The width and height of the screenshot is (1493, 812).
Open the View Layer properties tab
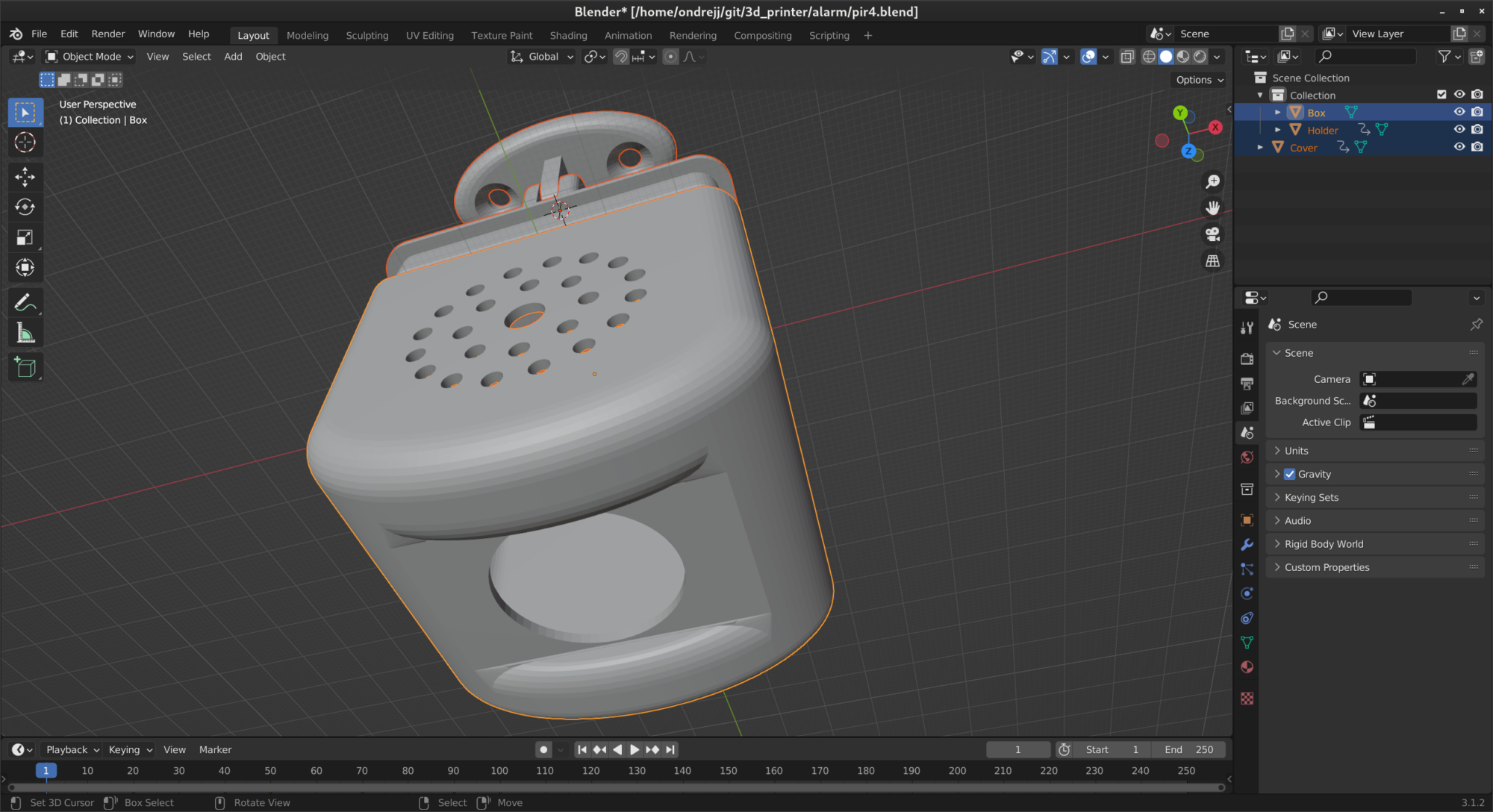pos(1247,408)
